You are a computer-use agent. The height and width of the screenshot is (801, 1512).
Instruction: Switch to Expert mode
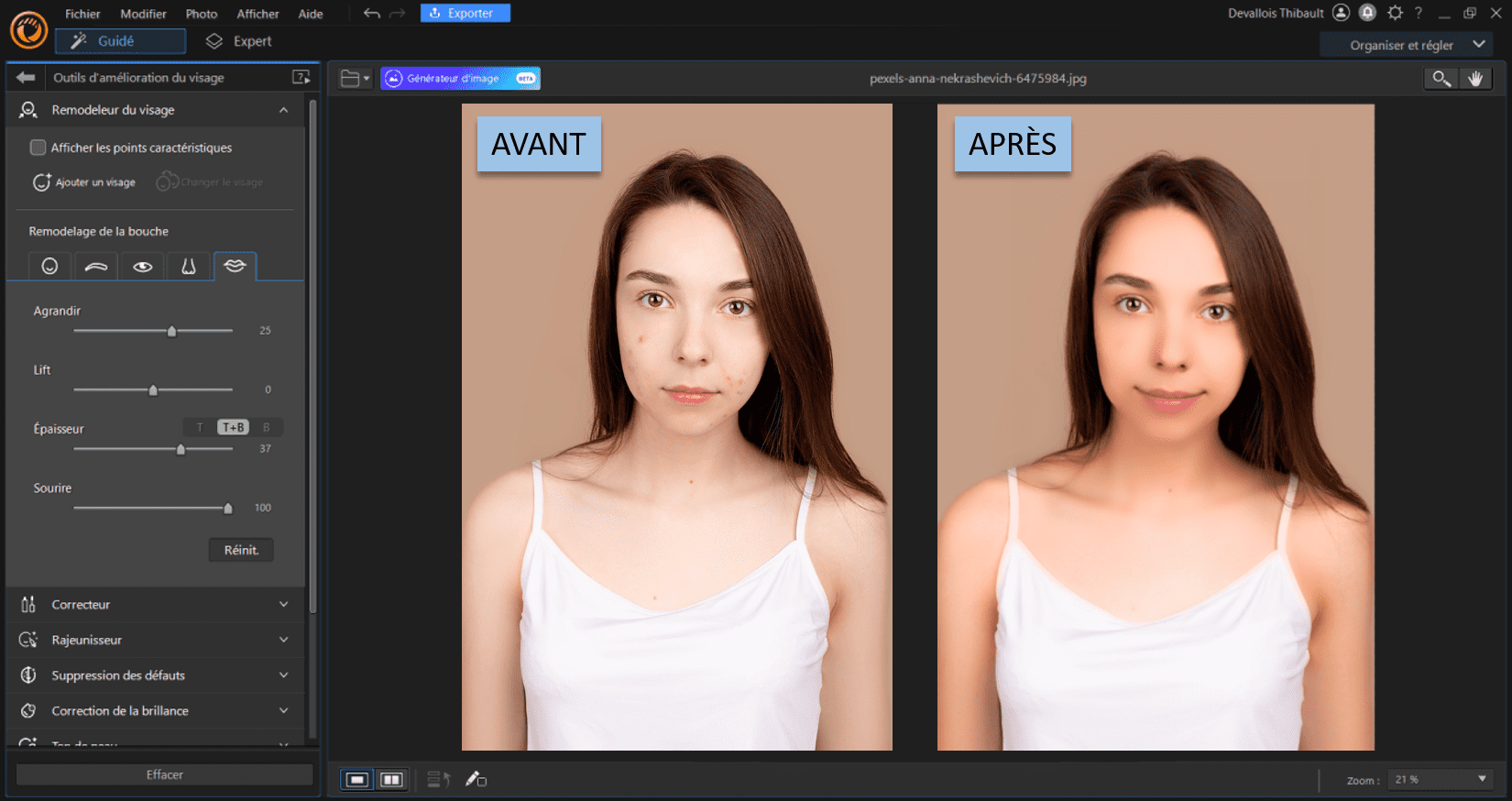tap(239, 41)
